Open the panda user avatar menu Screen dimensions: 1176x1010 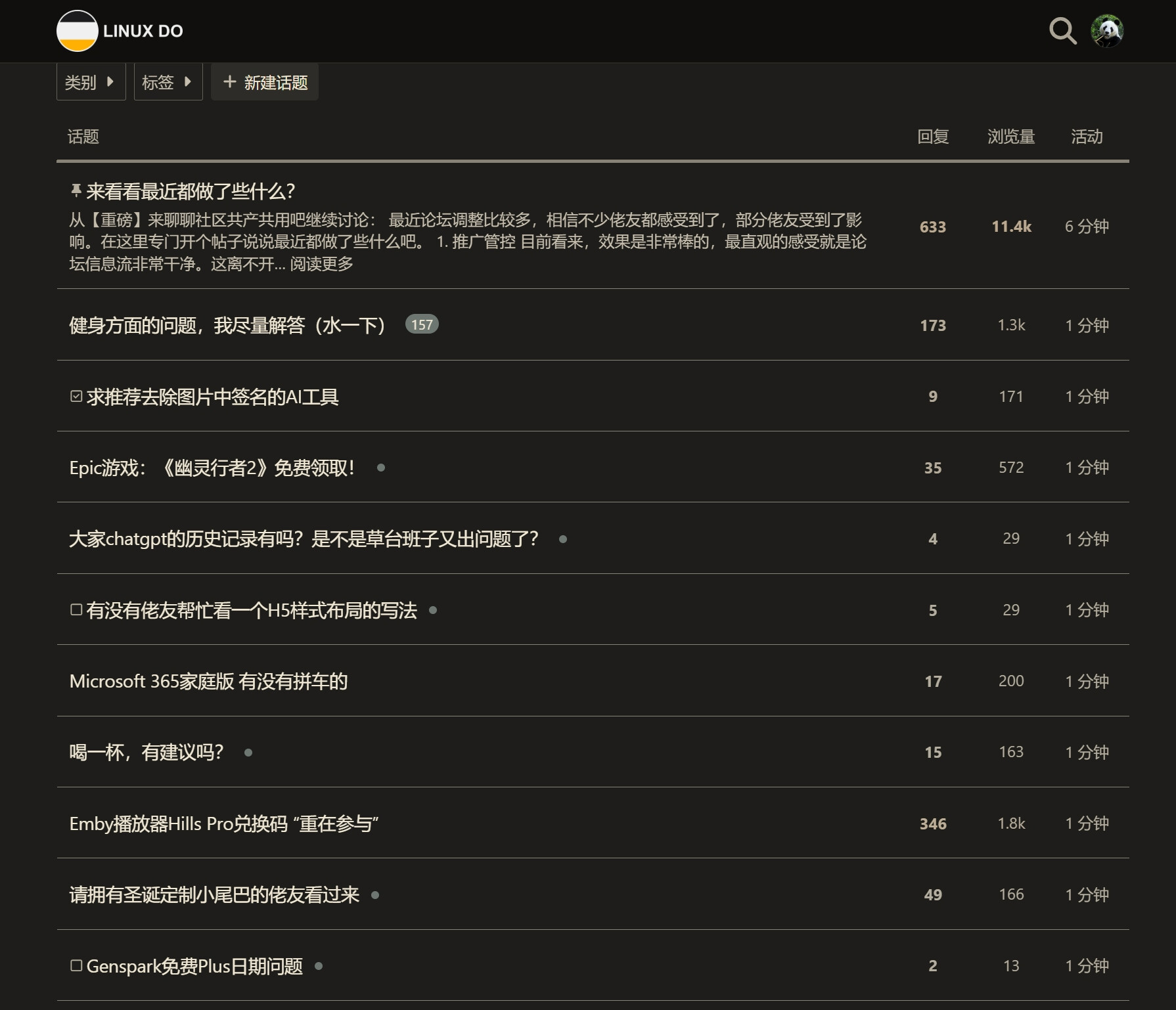pyautogui.click(x=1107, y=31)
